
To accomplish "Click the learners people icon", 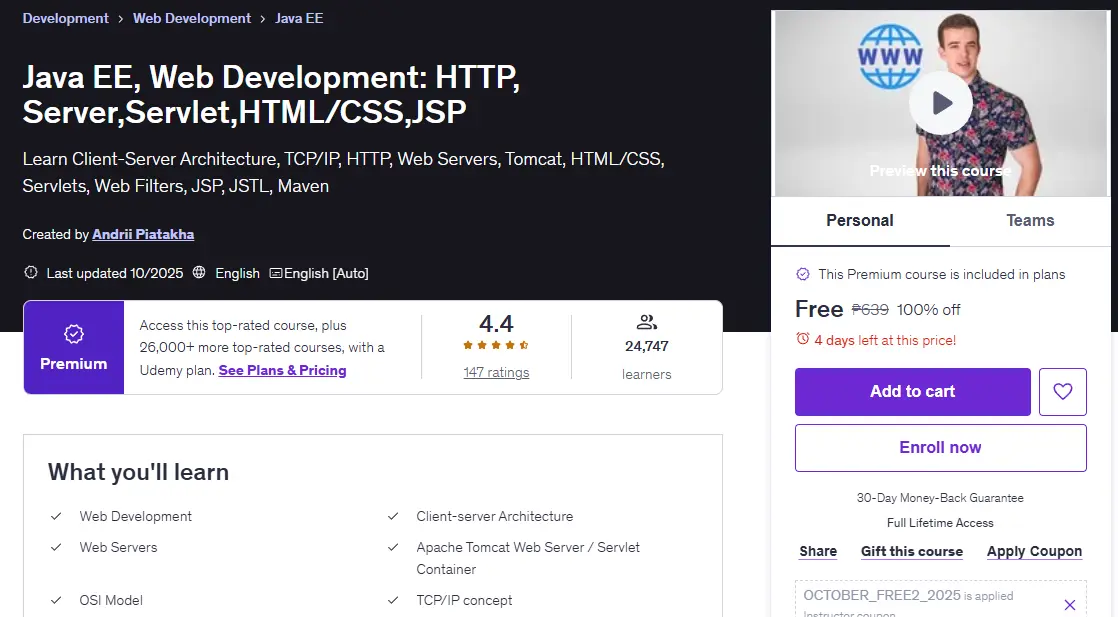I will coord(647,322).
